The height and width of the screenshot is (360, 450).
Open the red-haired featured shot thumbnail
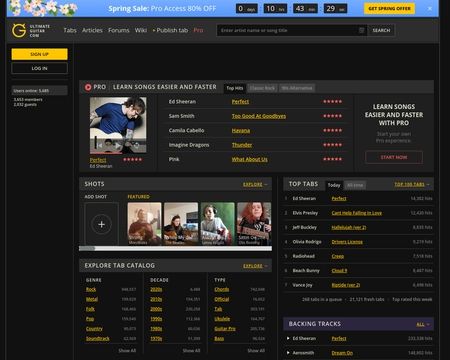tap(254, 224)
